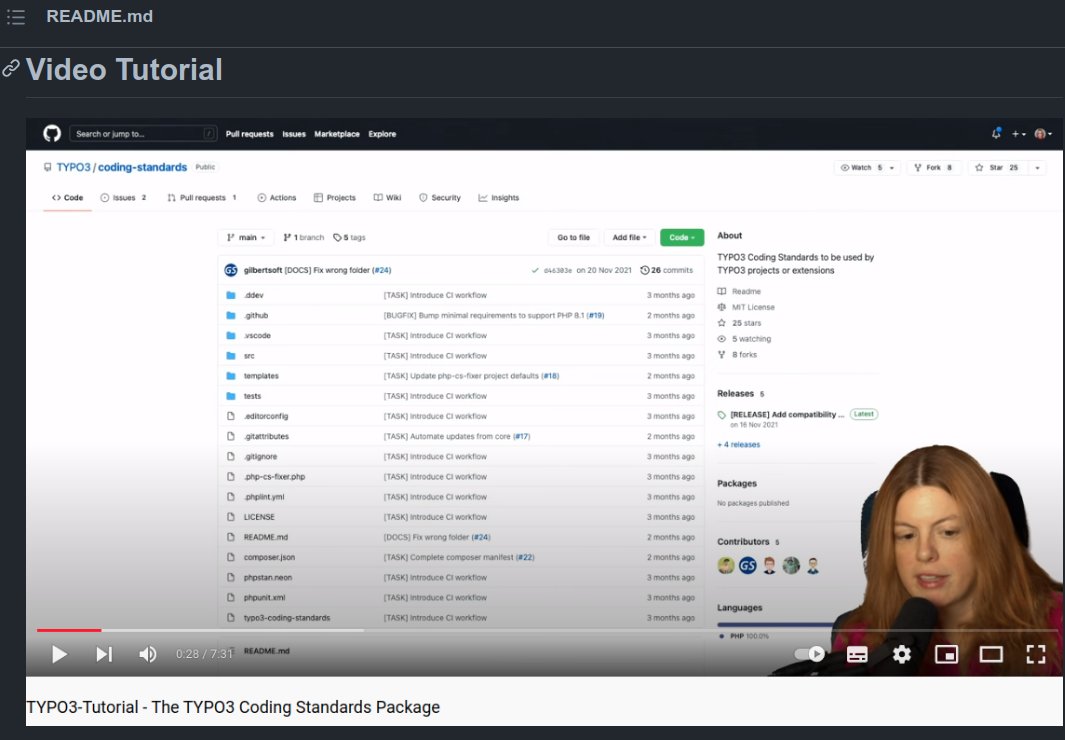Enable theater mode
Viewport: 1065px width, 740px height.
[991, 654]
